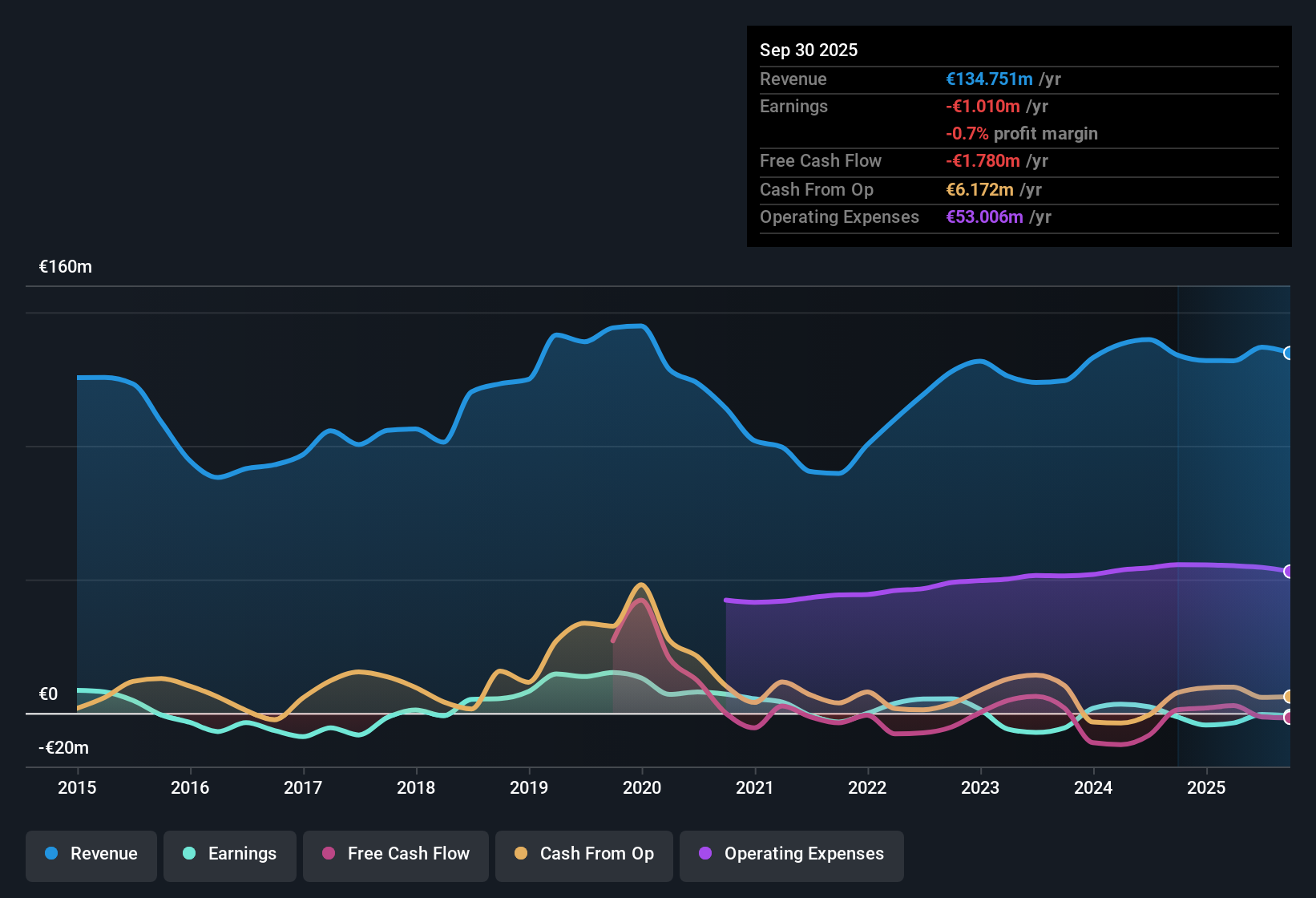This screenshot has height=898, width=1316.
Task: Click the purple Operating Expenses endpoint circle
Action: pyautogui.click(x=1289, y=572)
